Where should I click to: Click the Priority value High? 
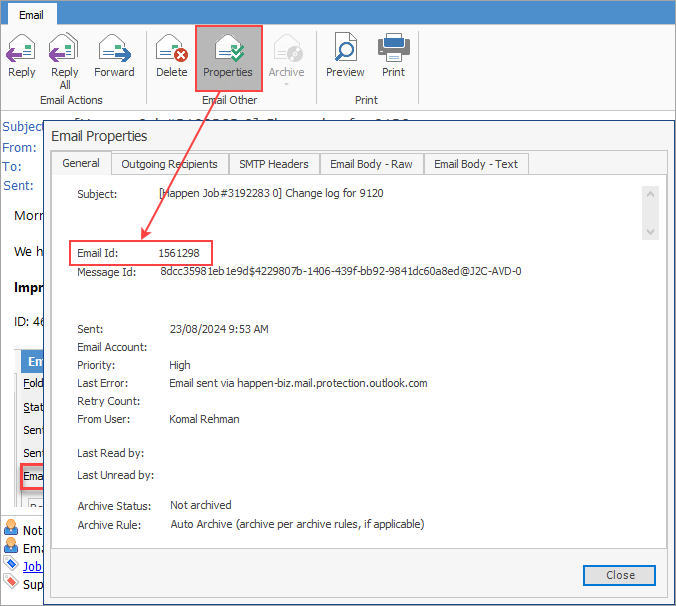coord(180,365)
